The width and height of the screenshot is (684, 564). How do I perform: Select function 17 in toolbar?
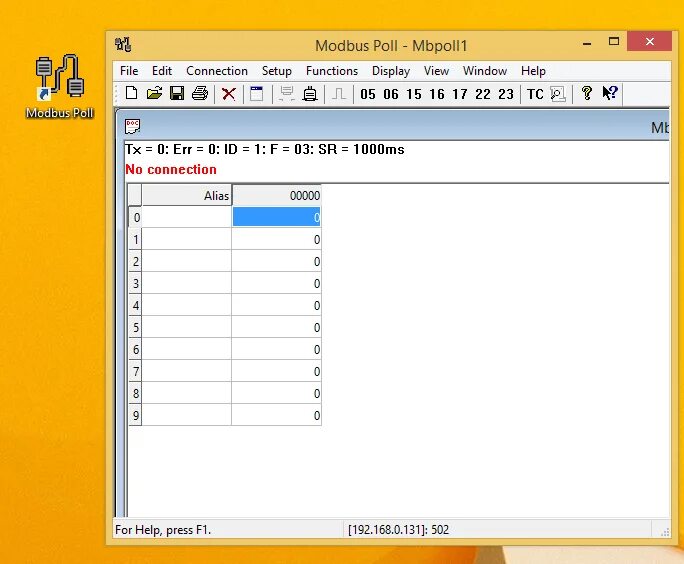pyautogui.click(x=460, y=94)
